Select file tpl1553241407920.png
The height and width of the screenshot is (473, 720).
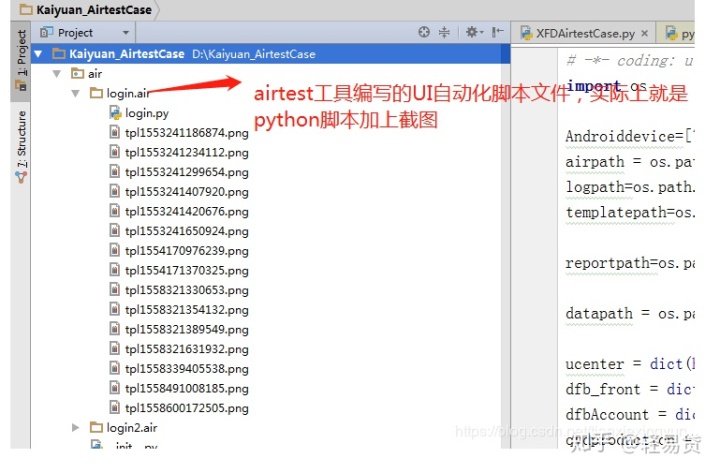point(187,191)
